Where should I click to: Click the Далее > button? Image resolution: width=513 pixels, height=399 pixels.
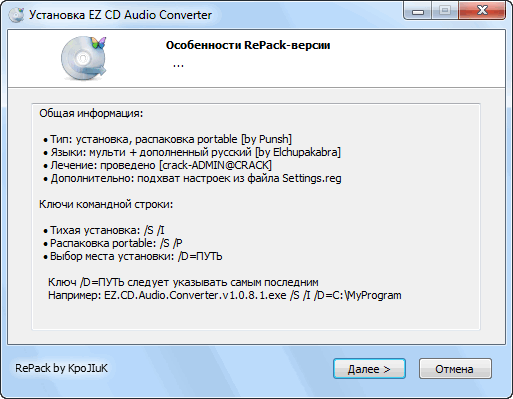tap(369, 369)
